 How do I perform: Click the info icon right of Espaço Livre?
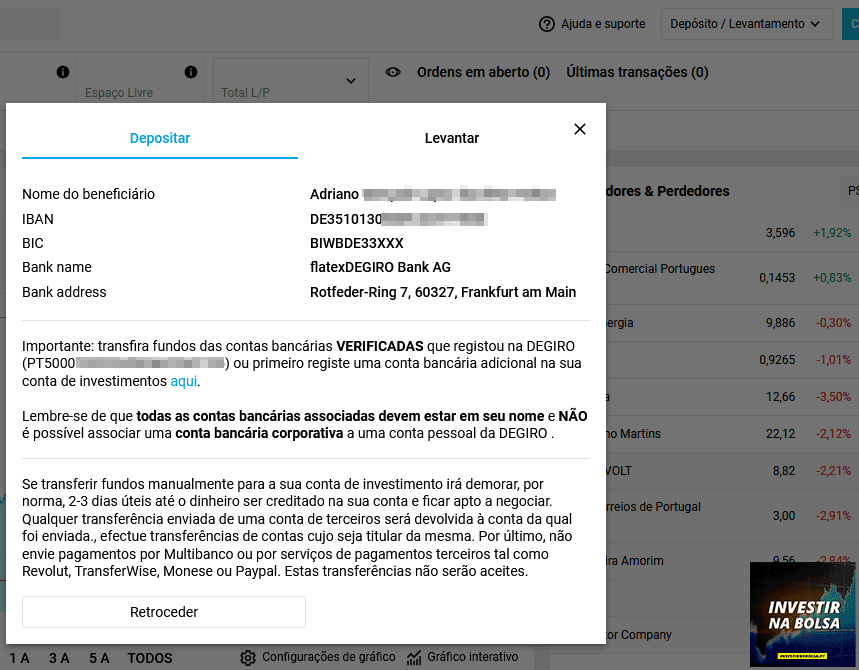point(191,72)
